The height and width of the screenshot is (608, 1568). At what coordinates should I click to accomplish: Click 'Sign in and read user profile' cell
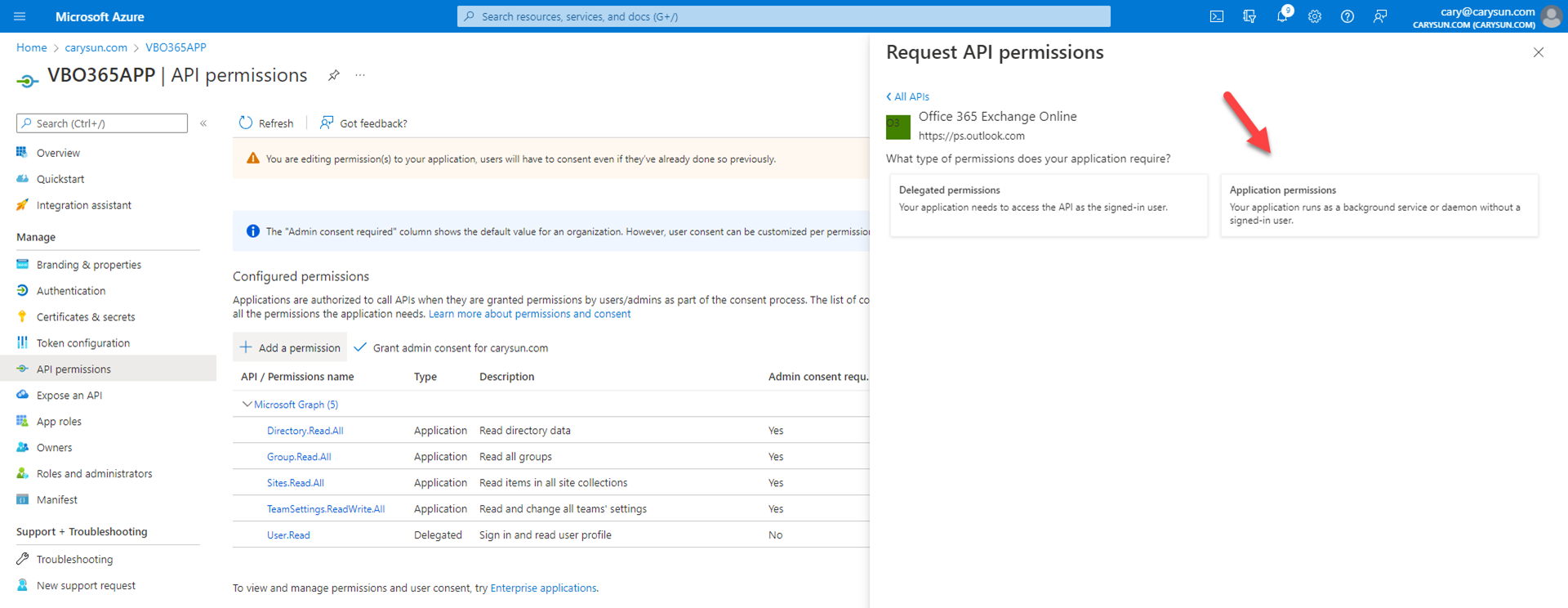pos(546,535)
